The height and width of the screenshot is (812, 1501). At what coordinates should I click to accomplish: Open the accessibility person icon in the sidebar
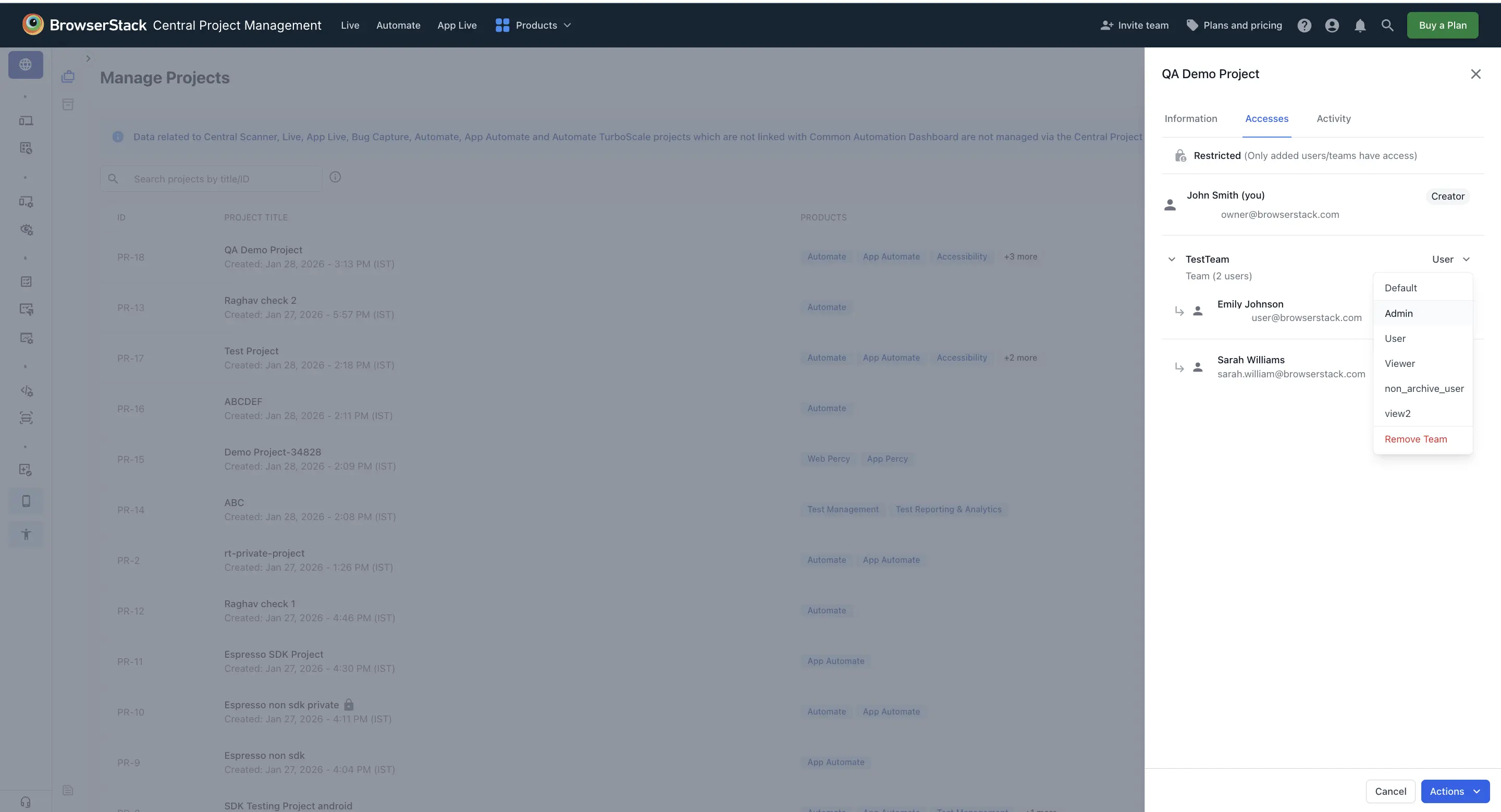point(26,534)
